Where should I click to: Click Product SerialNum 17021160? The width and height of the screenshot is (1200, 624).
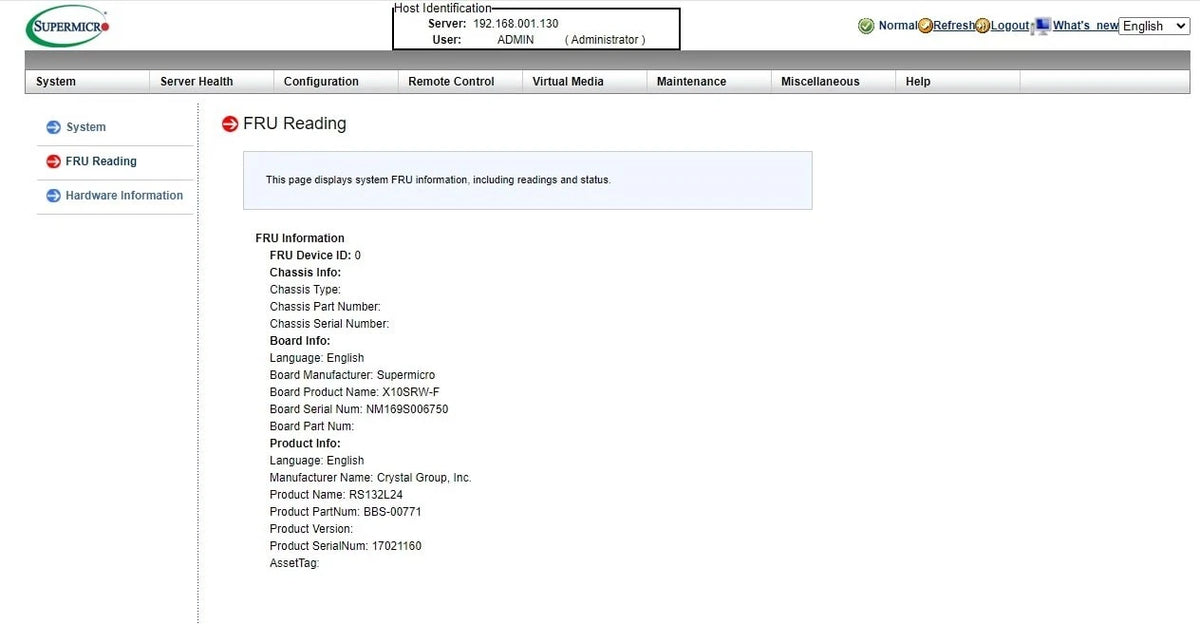pyautogui.click(x=345, y=546)
